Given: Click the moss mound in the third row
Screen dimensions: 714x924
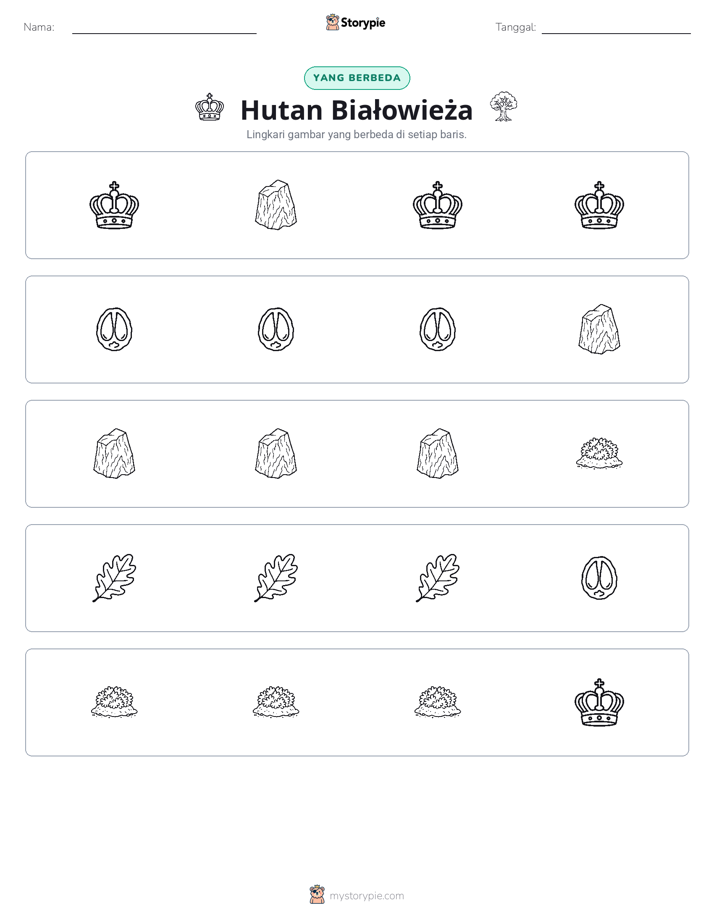Looking at the screenshot, I should tap(599, 453).
